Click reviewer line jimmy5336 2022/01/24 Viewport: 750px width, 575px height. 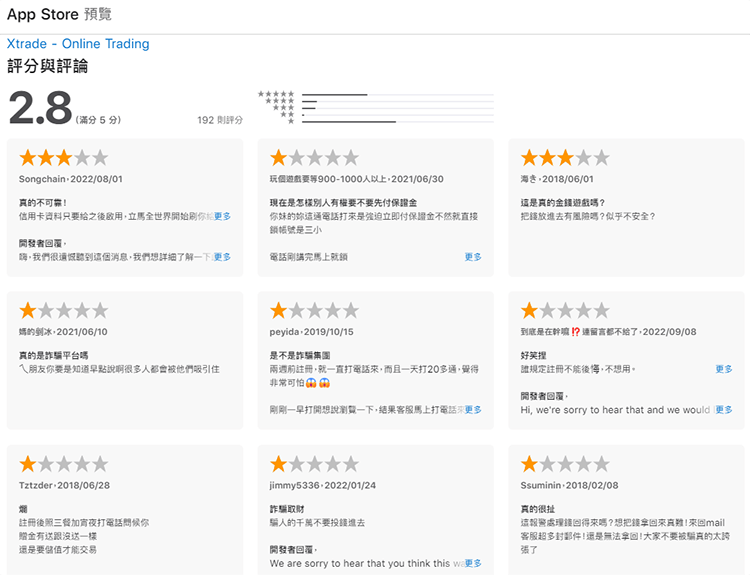(323, 486)
